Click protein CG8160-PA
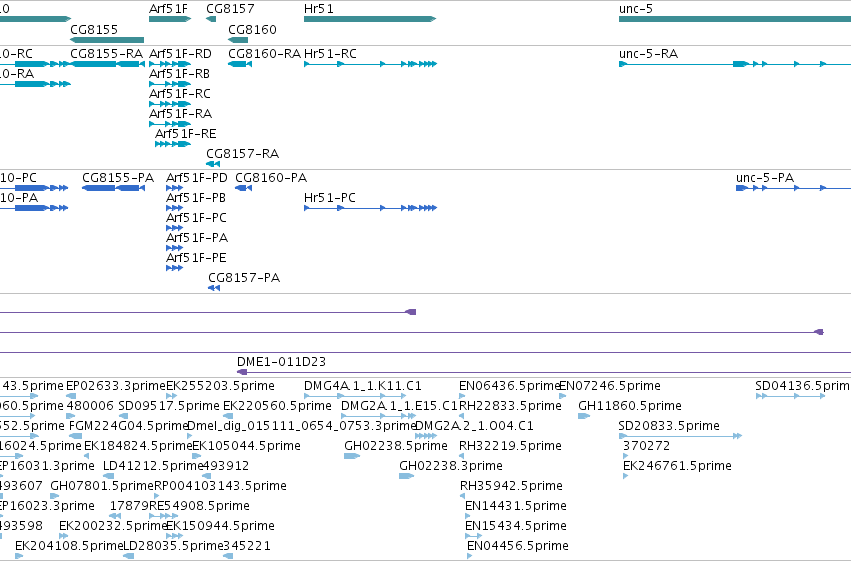This screenshot has height=561, width=851. [x=271, y=178]
